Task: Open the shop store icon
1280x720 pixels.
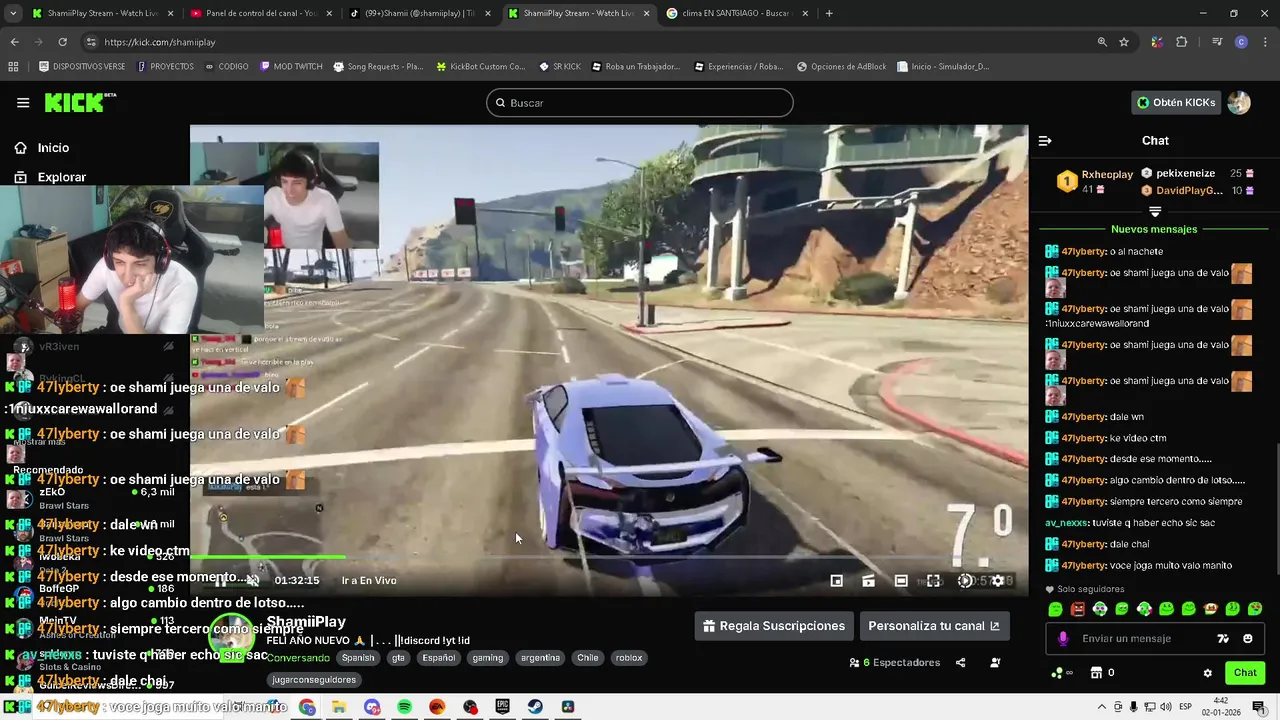Action: 1096,673
